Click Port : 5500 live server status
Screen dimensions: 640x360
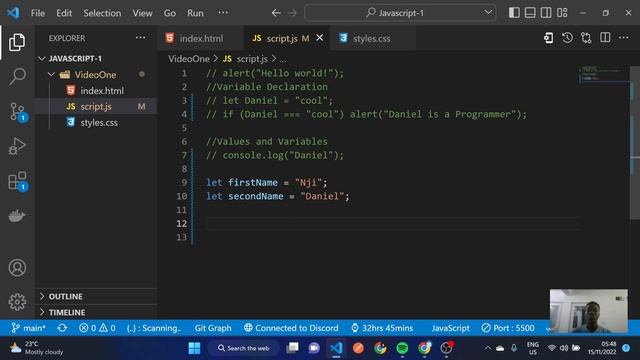click(508, 328)
